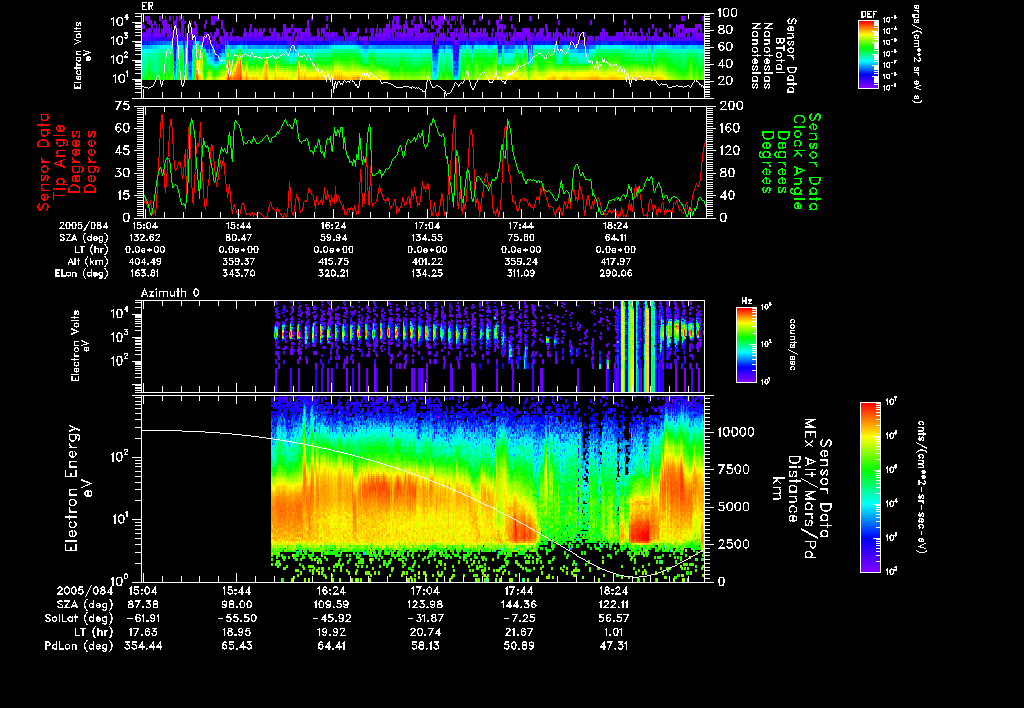Select the 'Azimuth 0' panel title
This screenshot has width=1024, height=708.
pyautogui.click(x=170, y=293)
